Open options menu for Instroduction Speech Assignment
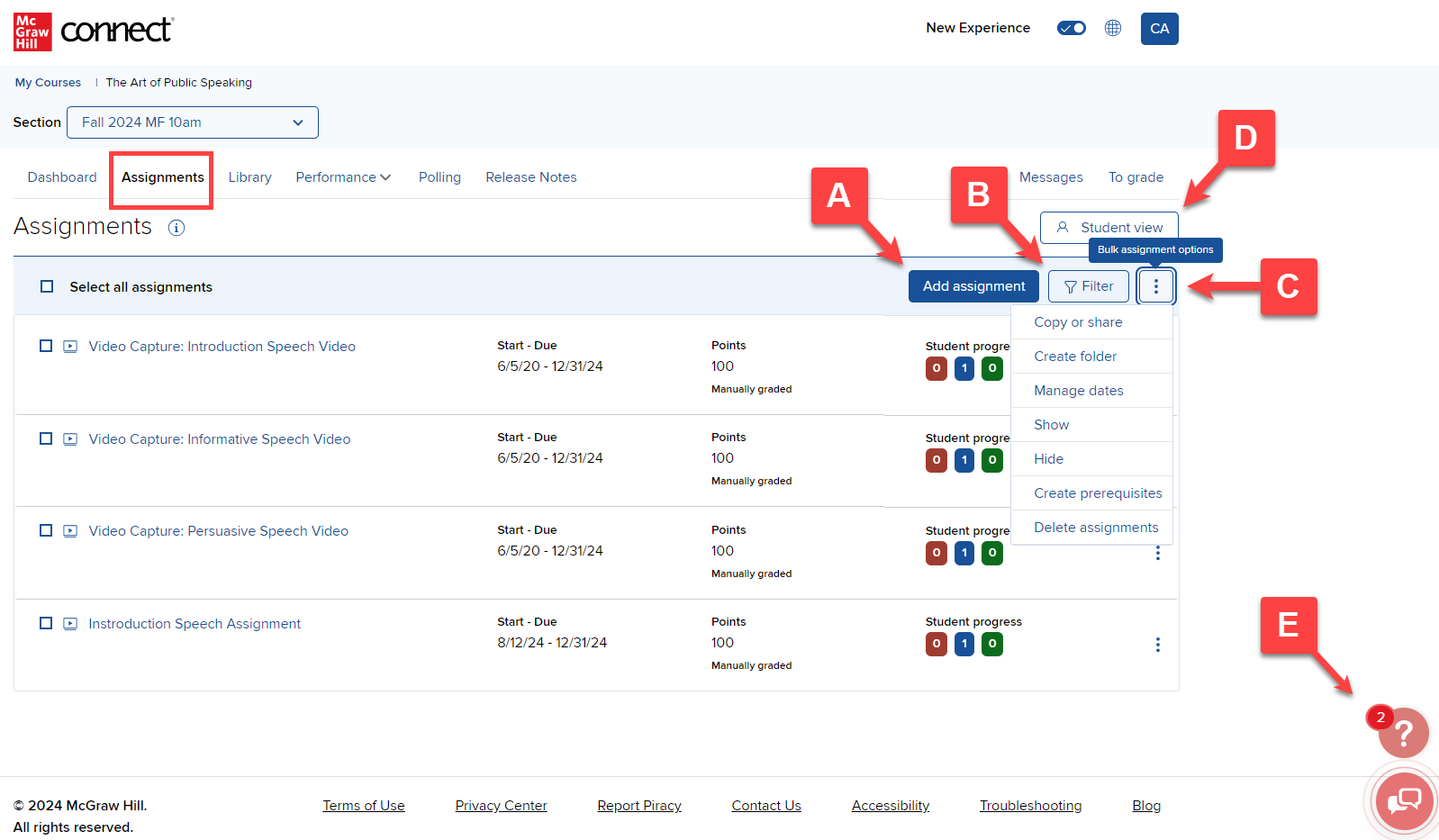This screenshot has width=1439, height=840. [1157, 645]
